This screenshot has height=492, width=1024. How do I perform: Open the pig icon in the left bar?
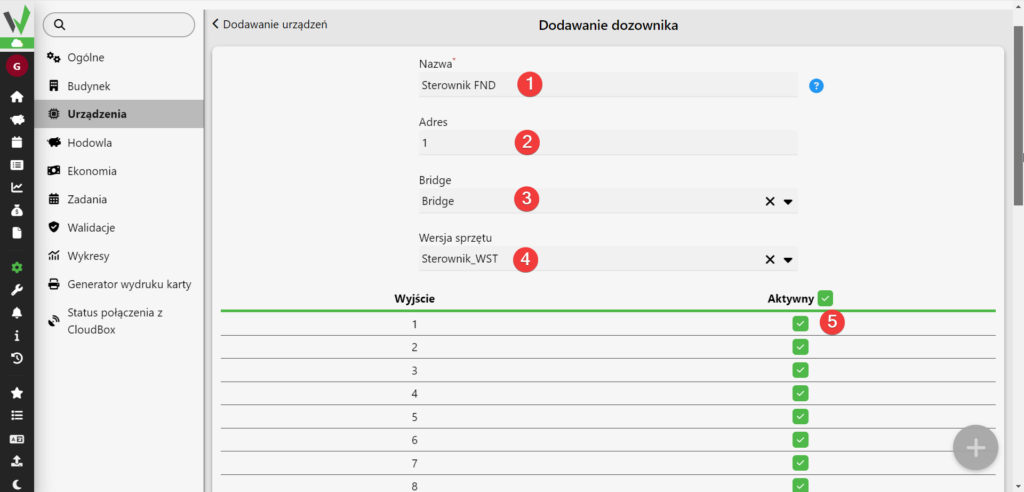pos(17,119)
